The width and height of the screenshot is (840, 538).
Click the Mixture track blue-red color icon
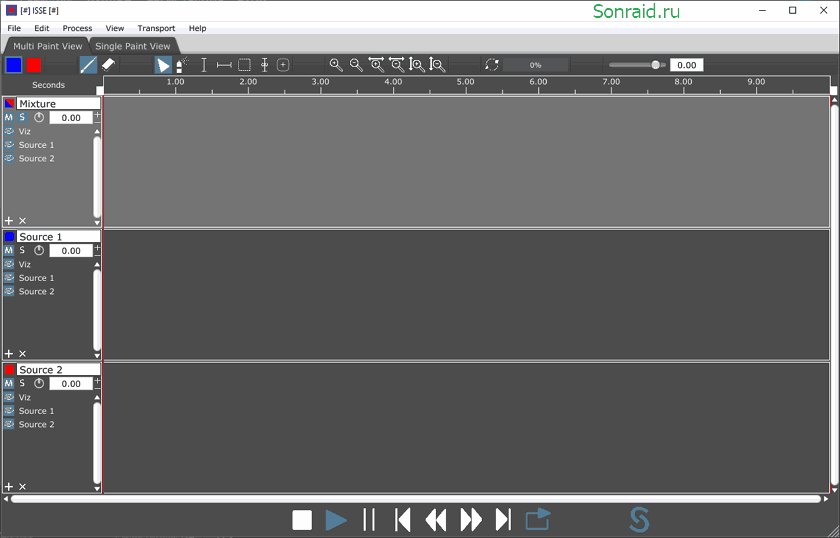coord(9,103)
